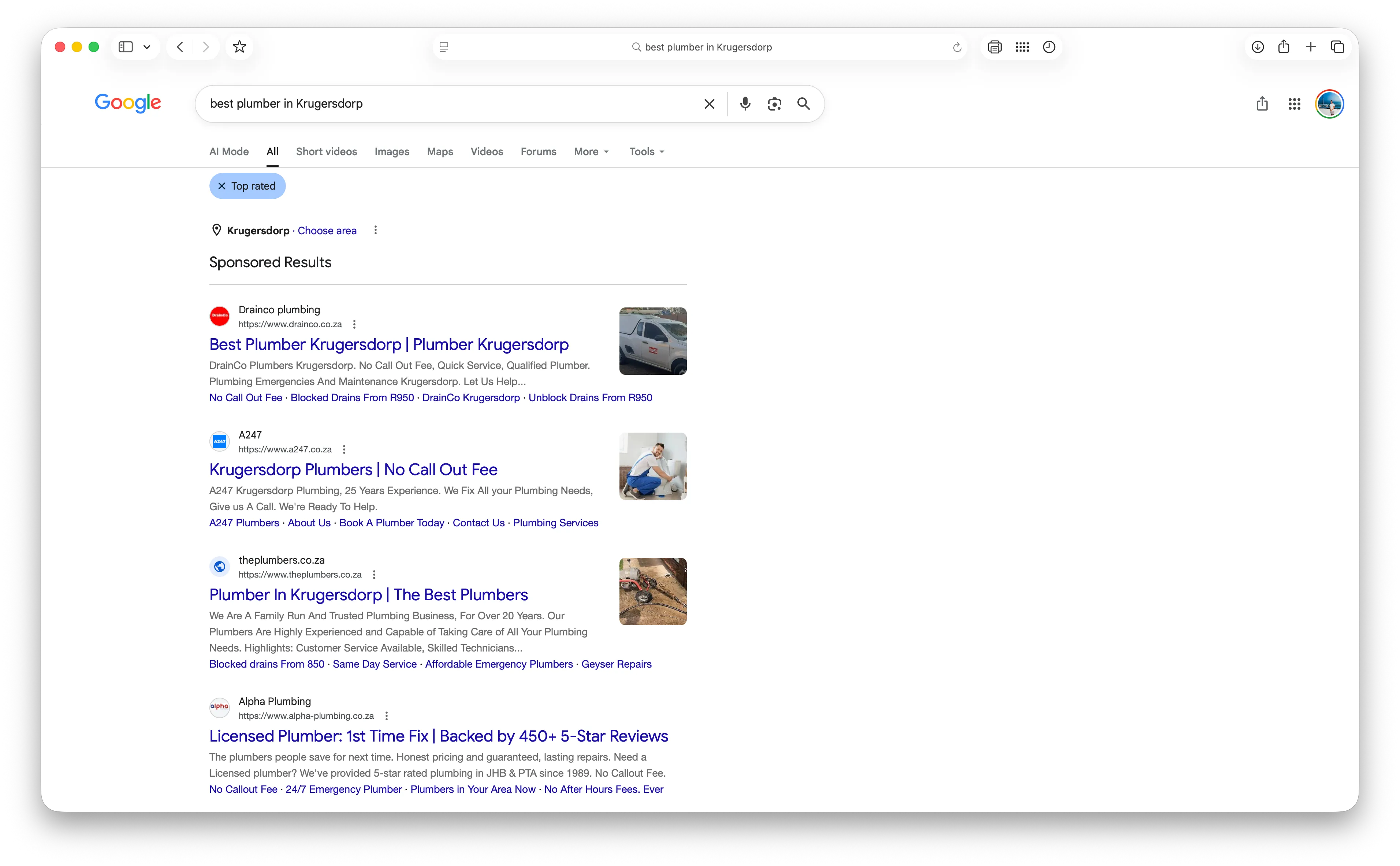Open theplumbers drain machine thumbnail

(652, 591)
